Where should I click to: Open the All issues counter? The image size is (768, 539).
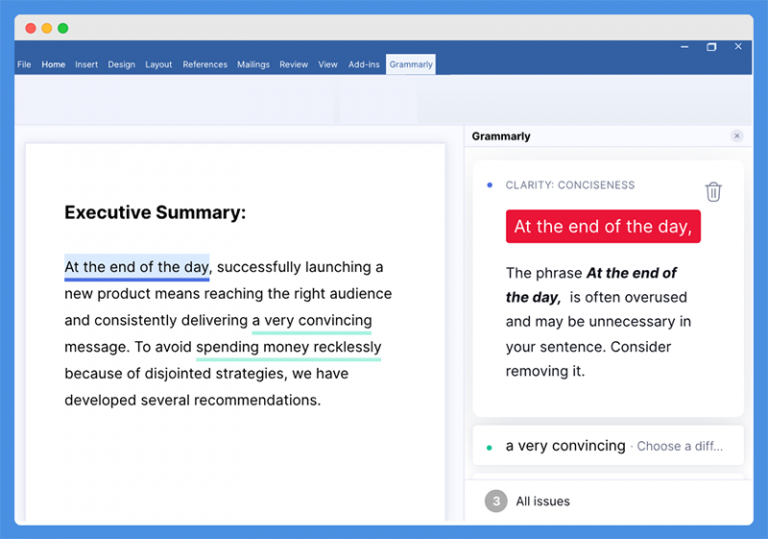point(528,501)
